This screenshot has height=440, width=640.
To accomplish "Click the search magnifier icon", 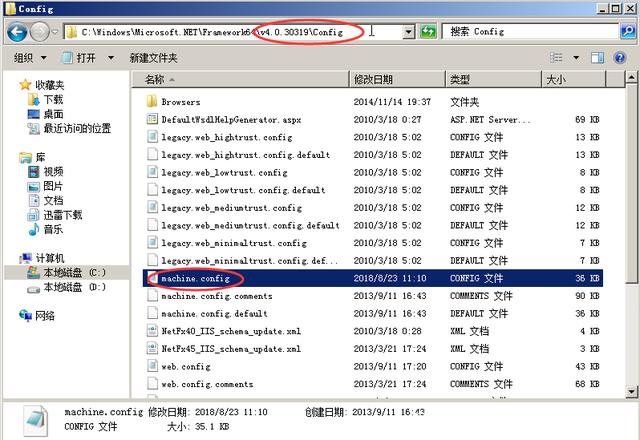I will click(x=627, y=31).
